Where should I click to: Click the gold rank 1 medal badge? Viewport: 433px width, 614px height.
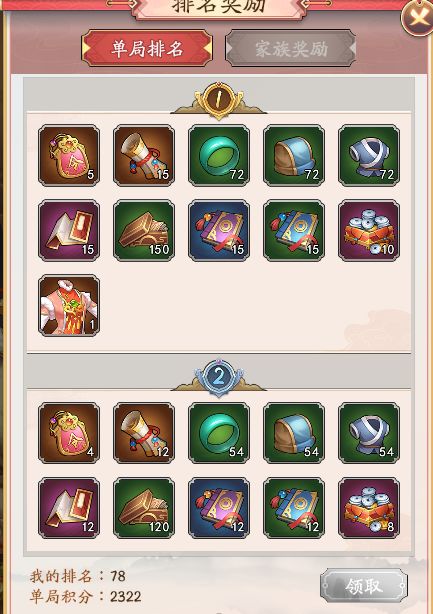point(219,99)
